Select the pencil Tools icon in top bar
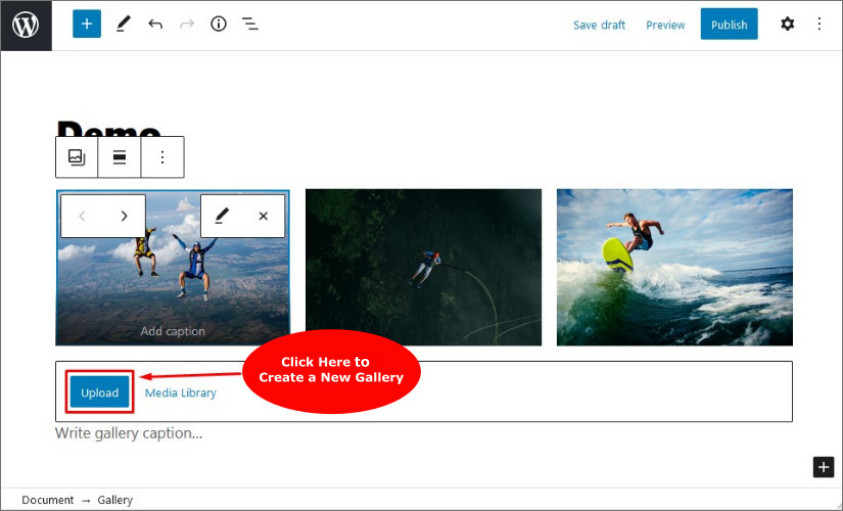This screenshot has height=511, width=843. pos(122,24)
